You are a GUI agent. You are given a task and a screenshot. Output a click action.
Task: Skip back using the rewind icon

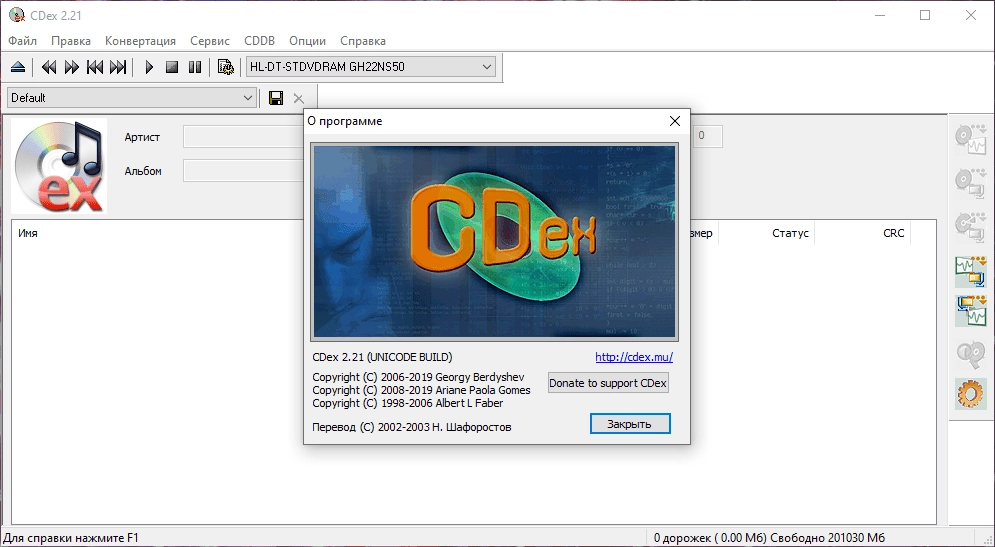pyautogui.click(x=49, y=67)
